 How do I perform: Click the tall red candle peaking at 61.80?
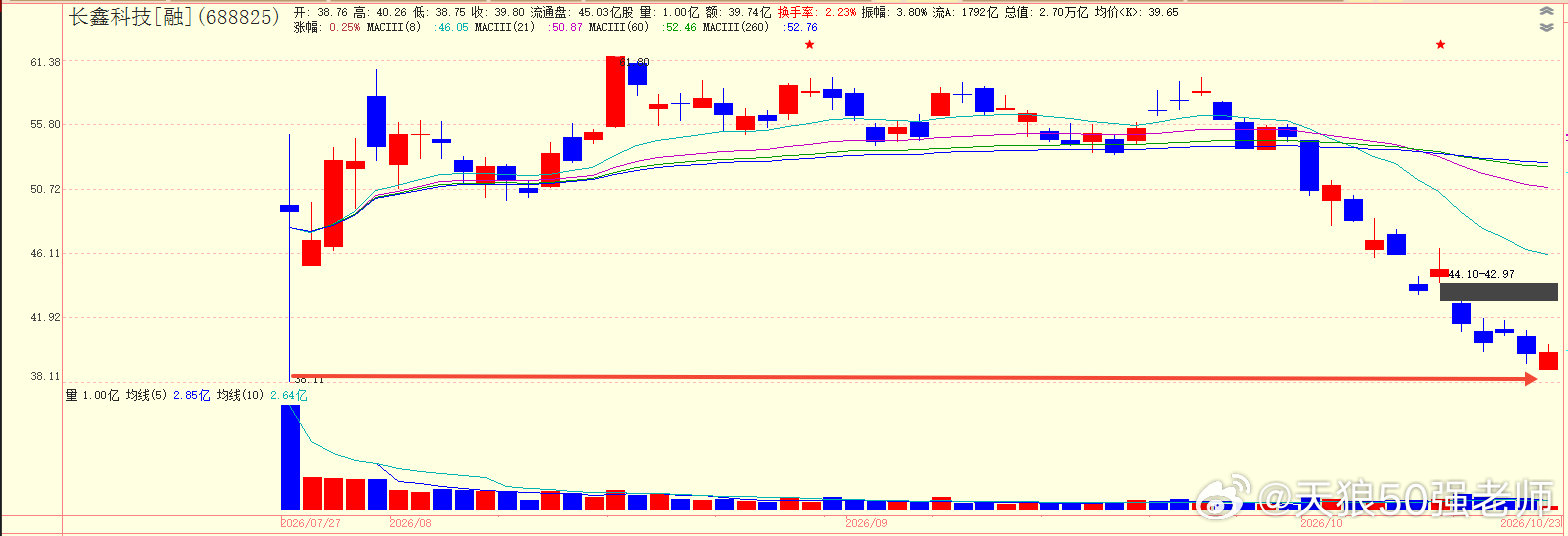click(615, 91)
